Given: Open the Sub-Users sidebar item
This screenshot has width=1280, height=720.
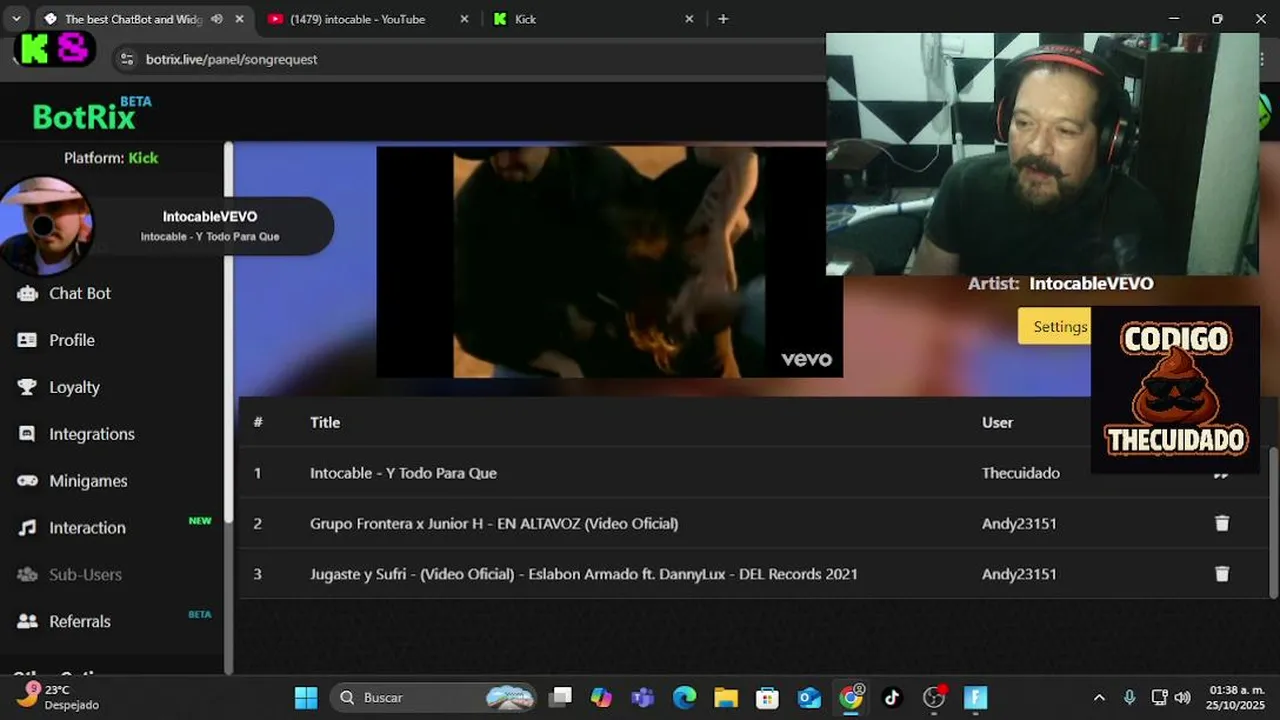Looking at the screenshot, I should (85, 575).
